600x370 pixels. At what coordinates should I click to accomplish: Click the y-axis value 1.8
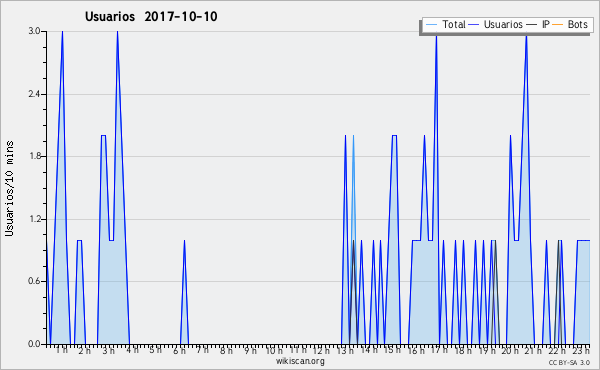click(35, 156)
